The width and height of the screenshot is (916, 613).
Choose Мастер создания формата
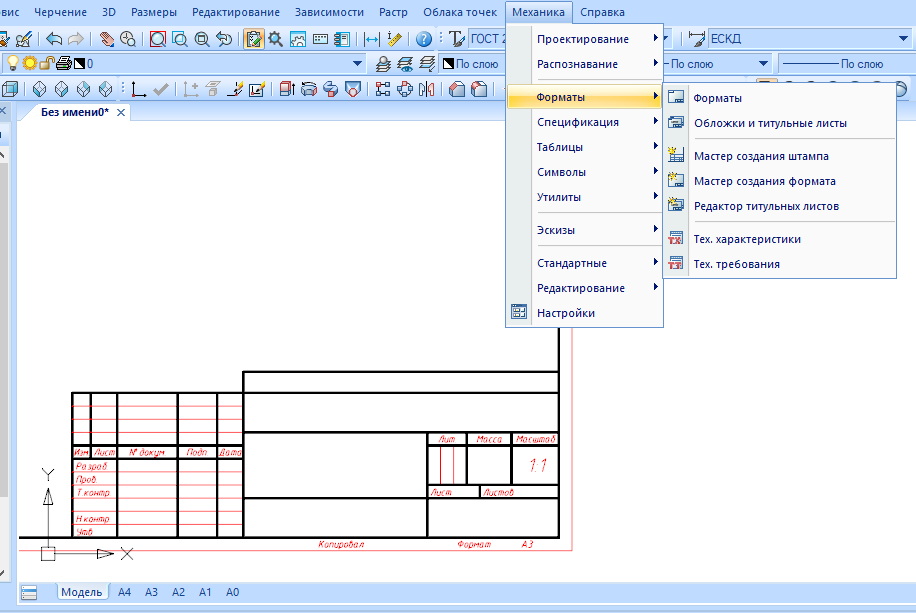[x=765, y=181]
